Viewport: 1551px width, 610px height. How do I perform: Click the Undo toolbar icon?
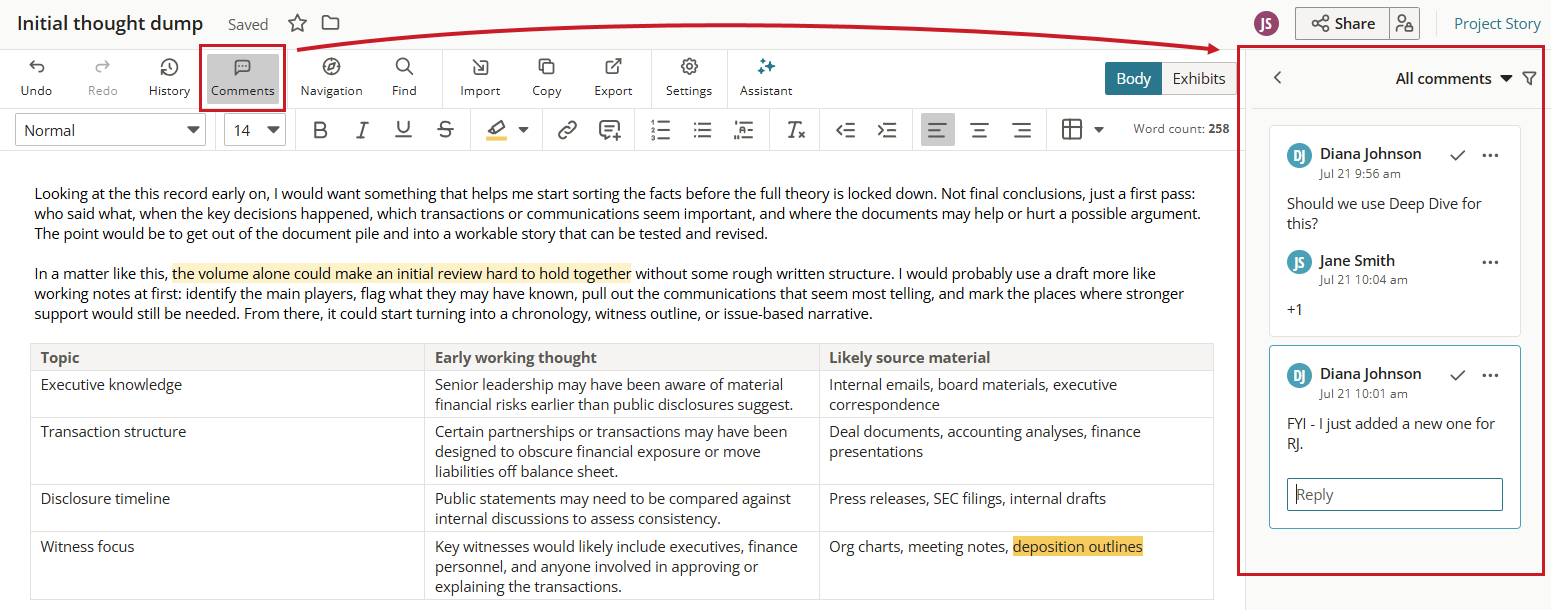coord(36,77)
